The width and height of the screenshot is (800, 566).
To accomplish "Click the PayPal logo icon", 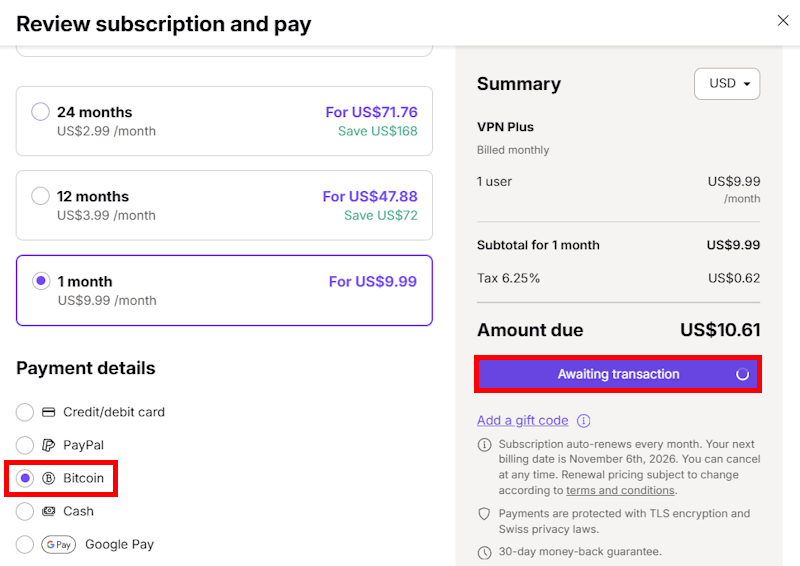I will [48, 445].
